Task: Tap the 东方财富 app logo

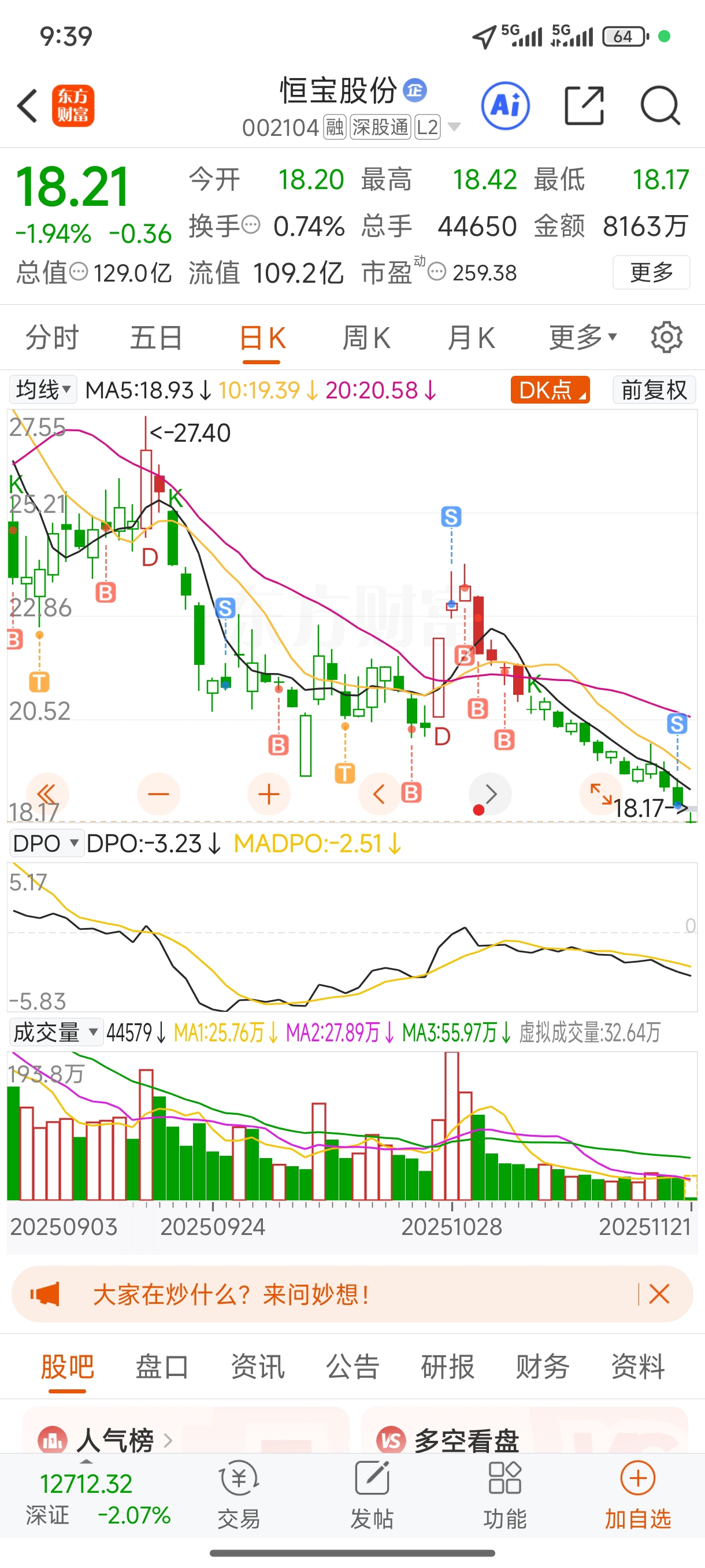Action: coord(73,106)
